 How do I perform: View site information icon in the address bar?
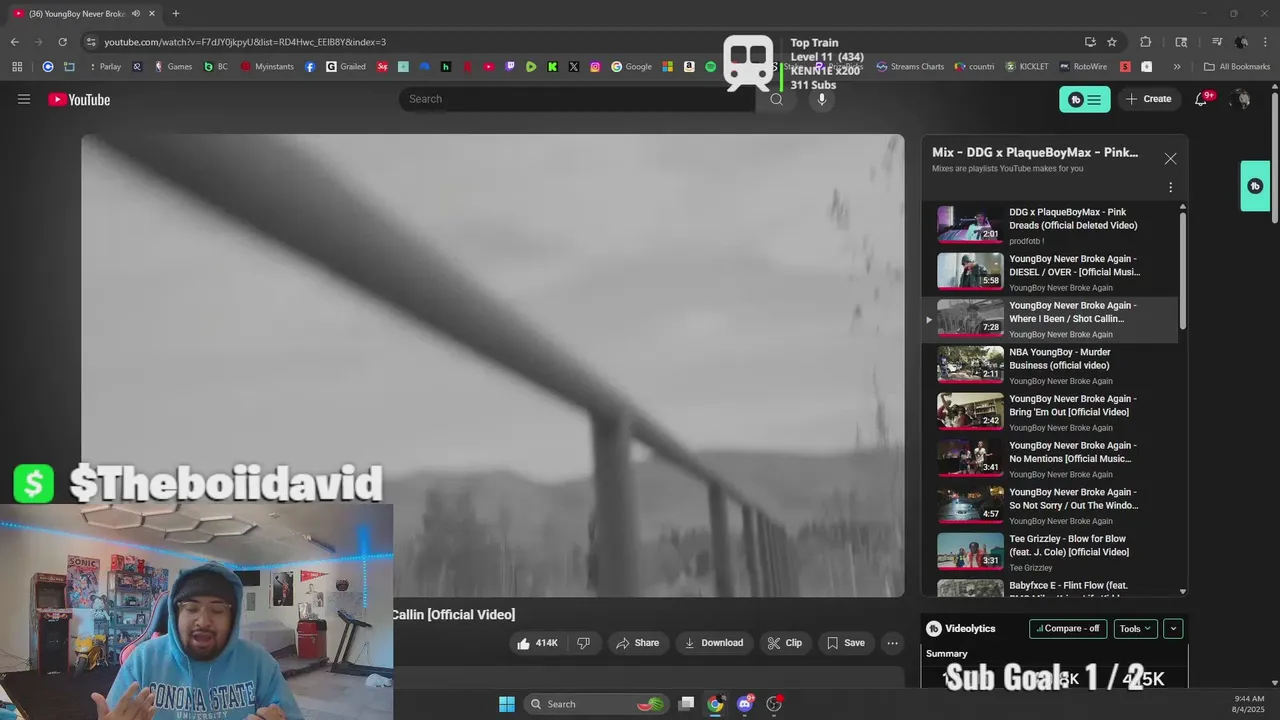[91, 42]
